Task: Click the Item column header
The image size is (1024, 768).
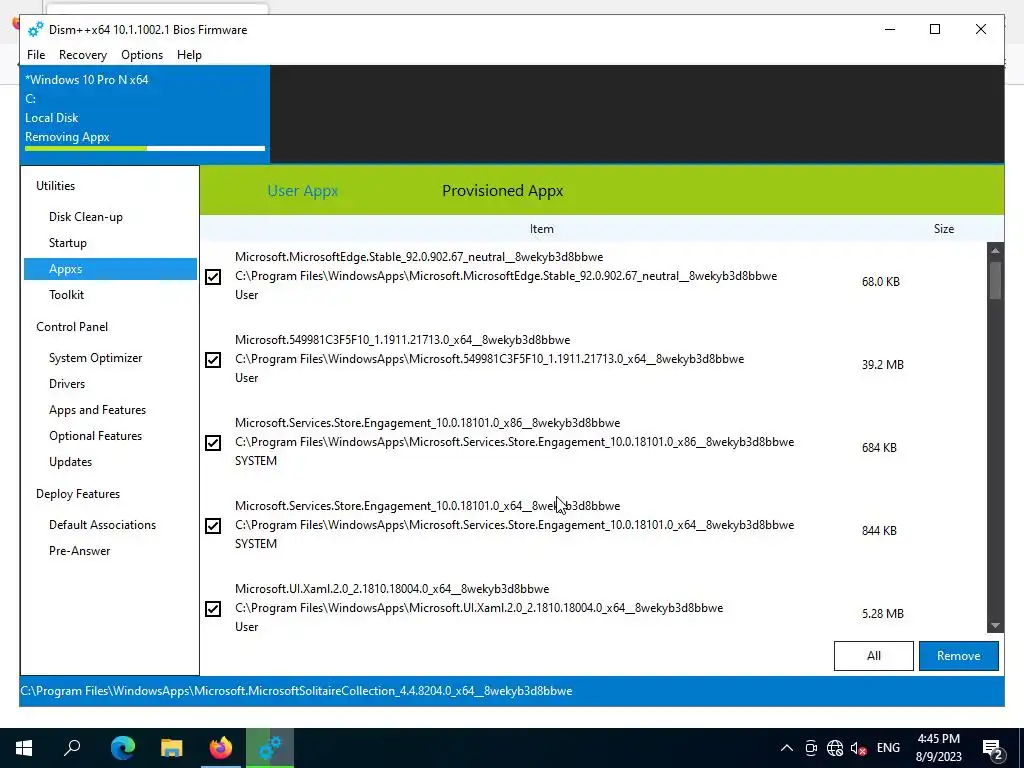Action: [x=541, y=229]
